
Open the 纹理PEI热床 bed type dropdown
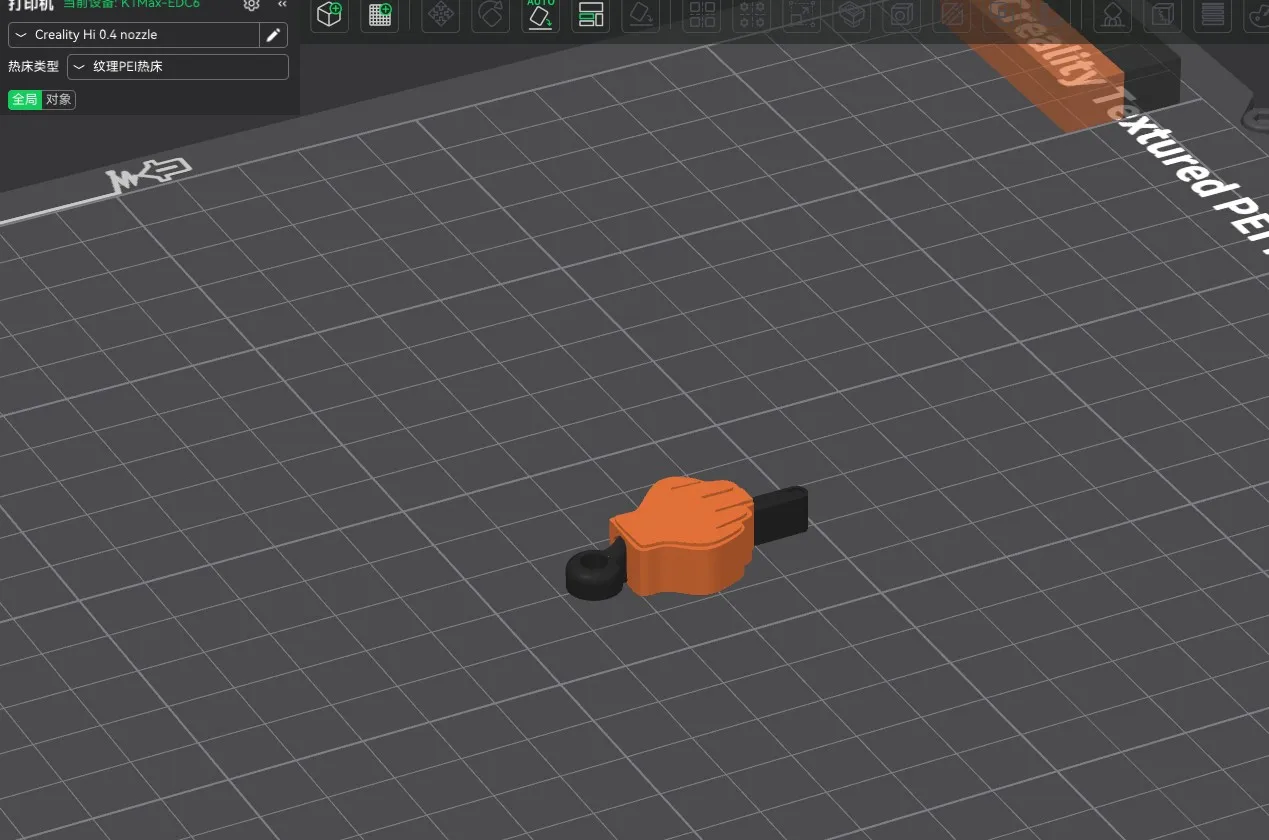(178, 67)
